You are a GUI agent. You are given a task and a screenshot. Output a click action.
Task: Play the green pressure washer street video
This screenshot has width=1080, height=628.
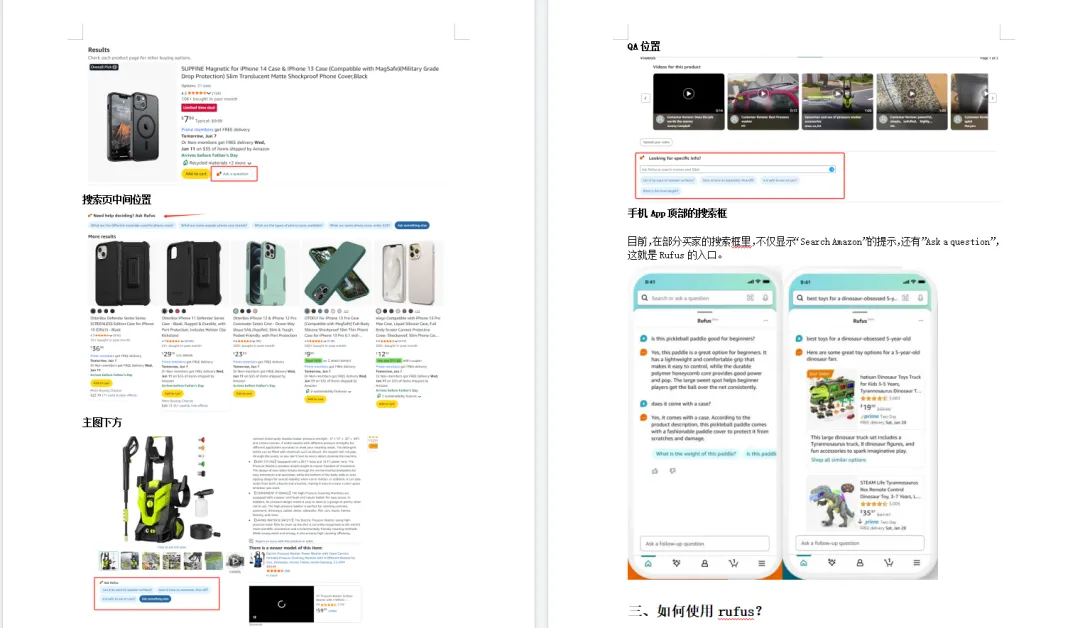(837, 94)
